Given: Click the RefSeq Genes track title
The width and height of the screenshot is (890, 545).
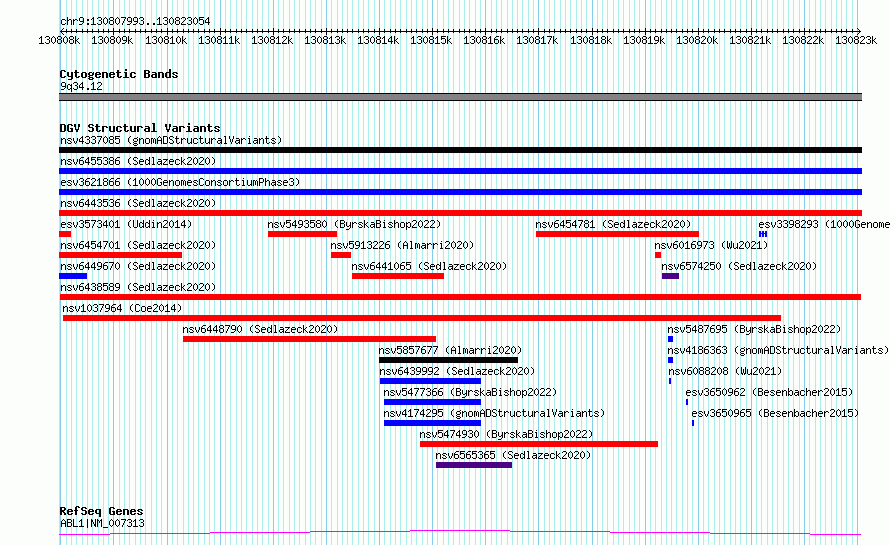Looking at the screenshot, I should (101, 511).
